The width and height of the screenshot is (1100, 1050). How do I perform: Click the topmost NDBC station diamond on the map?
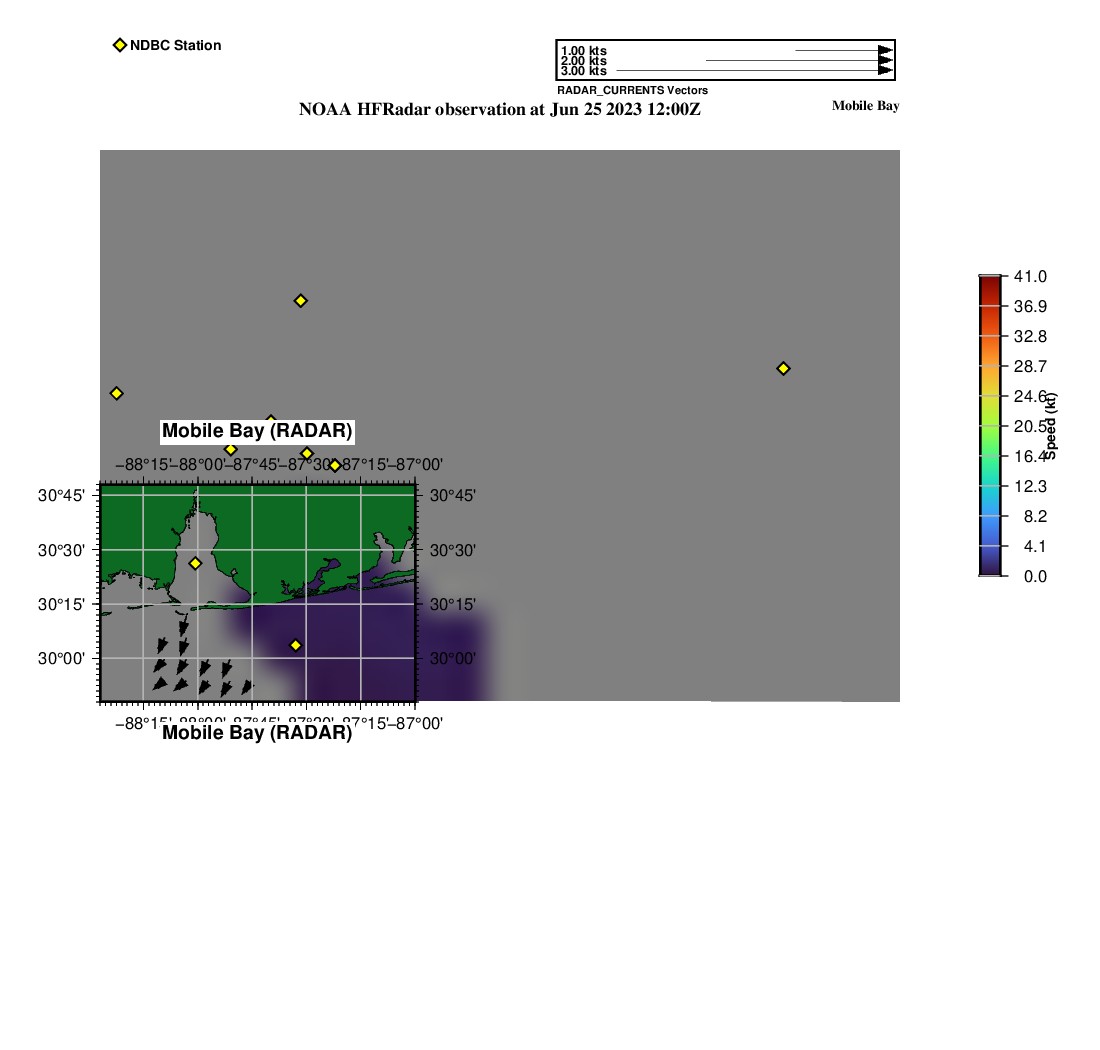click(300, 301)
